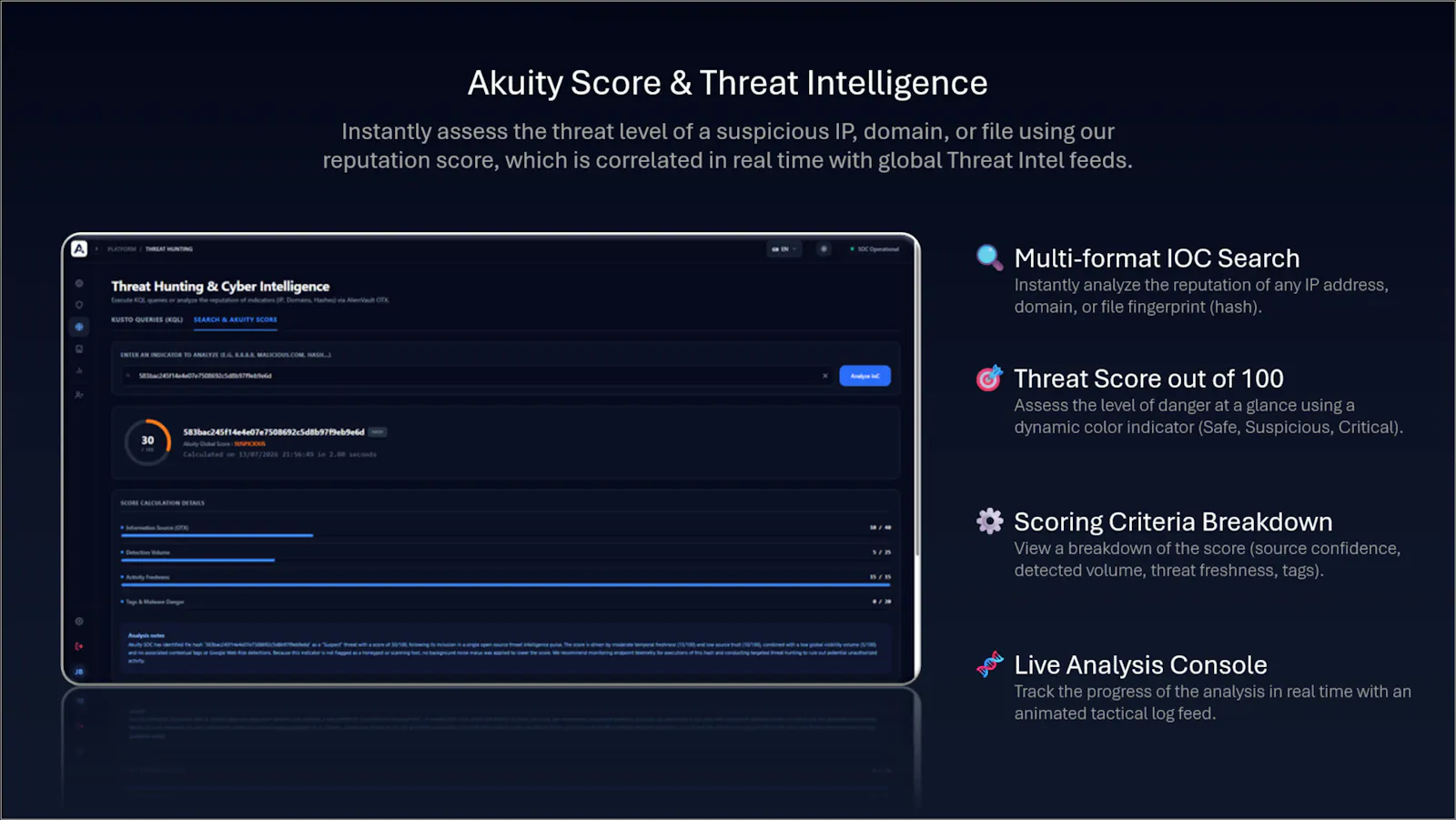Switch to the KUSTO QUERIES (KQL) tab
Screen dimensions: 1456x820
click(x=147, y=319)
